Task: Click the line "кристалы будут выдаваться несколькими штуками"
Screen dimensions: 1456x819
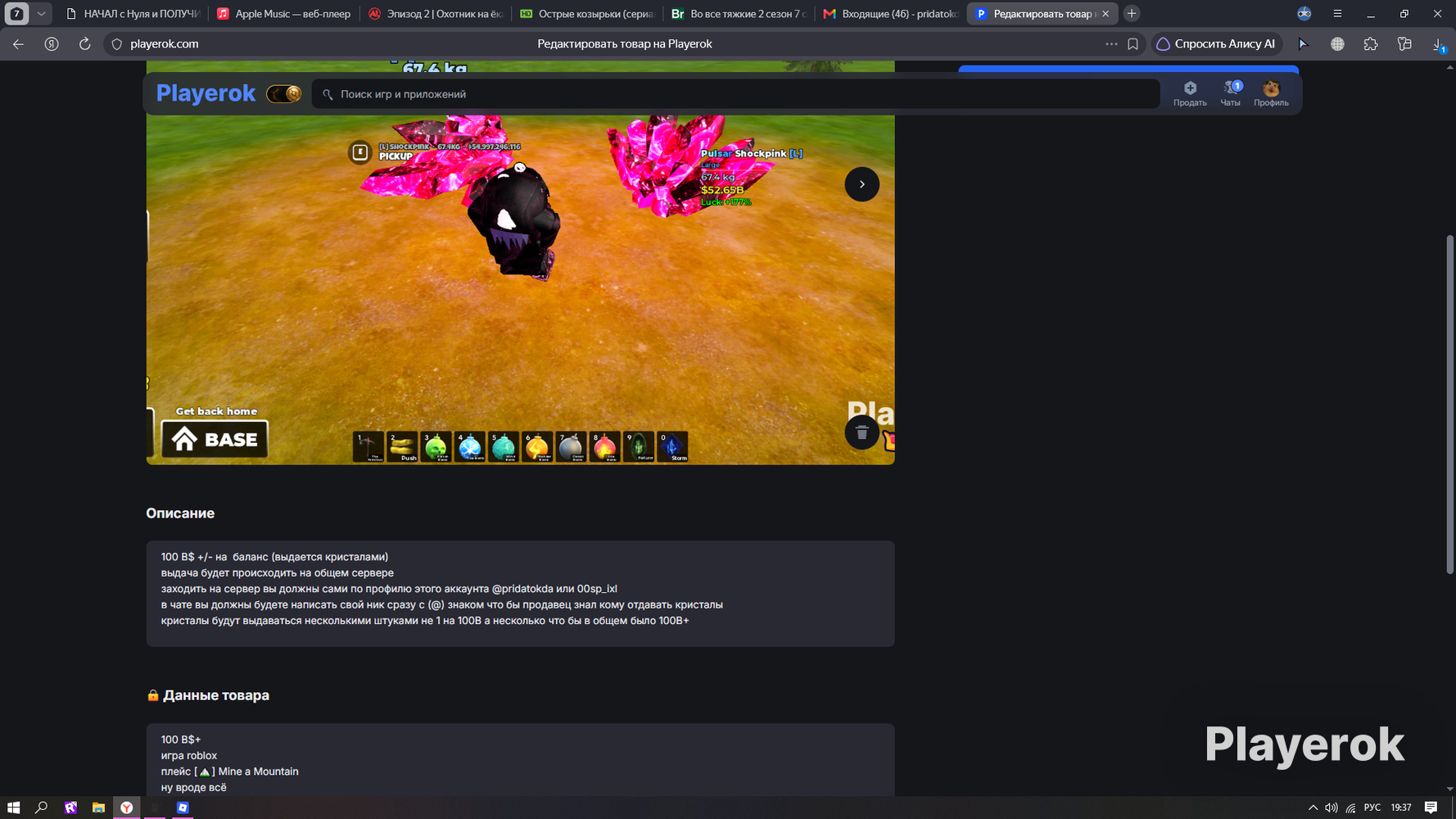Action: [425, 621]
